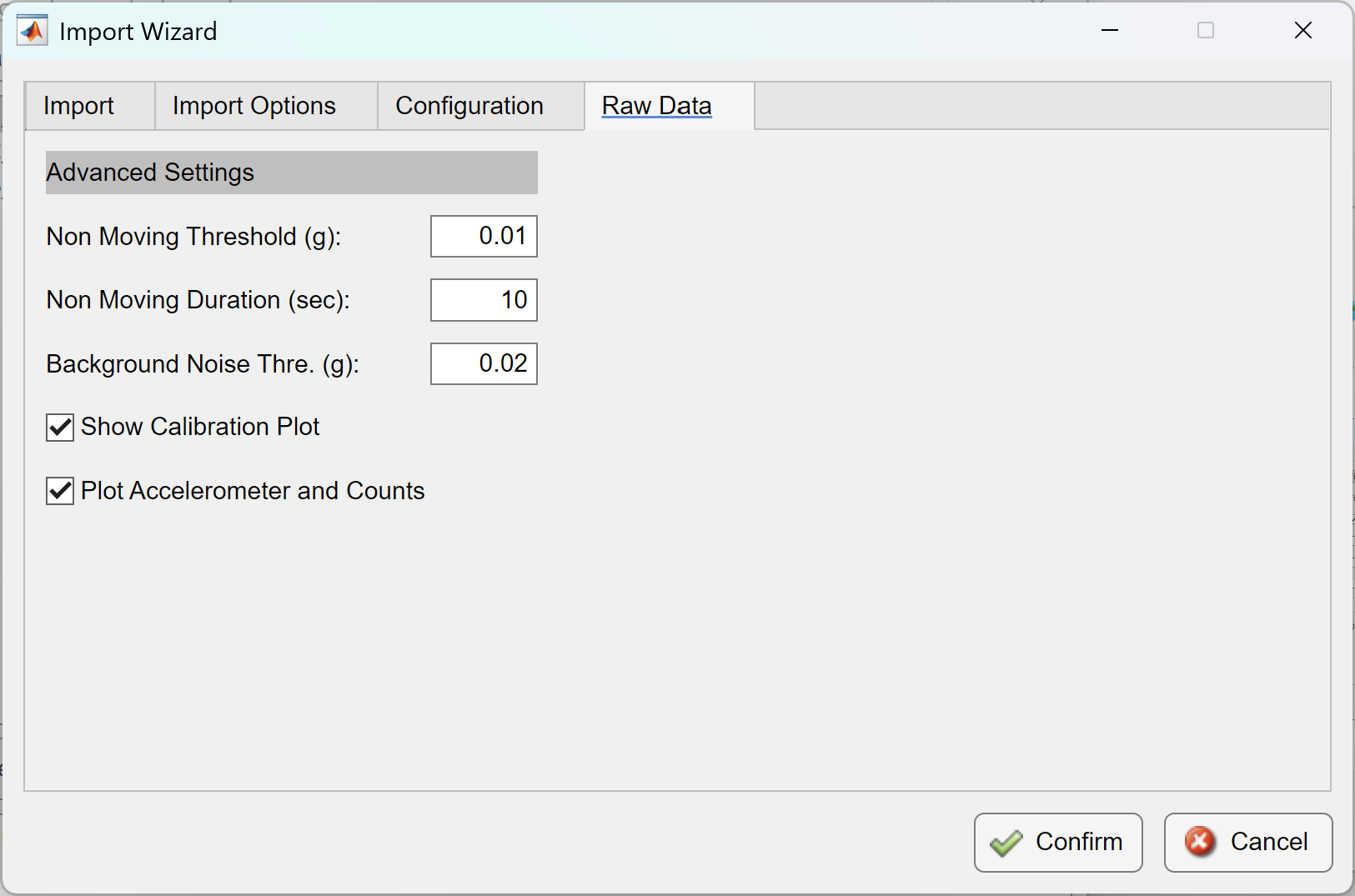Viewport: 1355px width, 896px height.
Task: Click the MATLAB logo in the title bar
Action: pyautogui.click(x=32, y=30)
